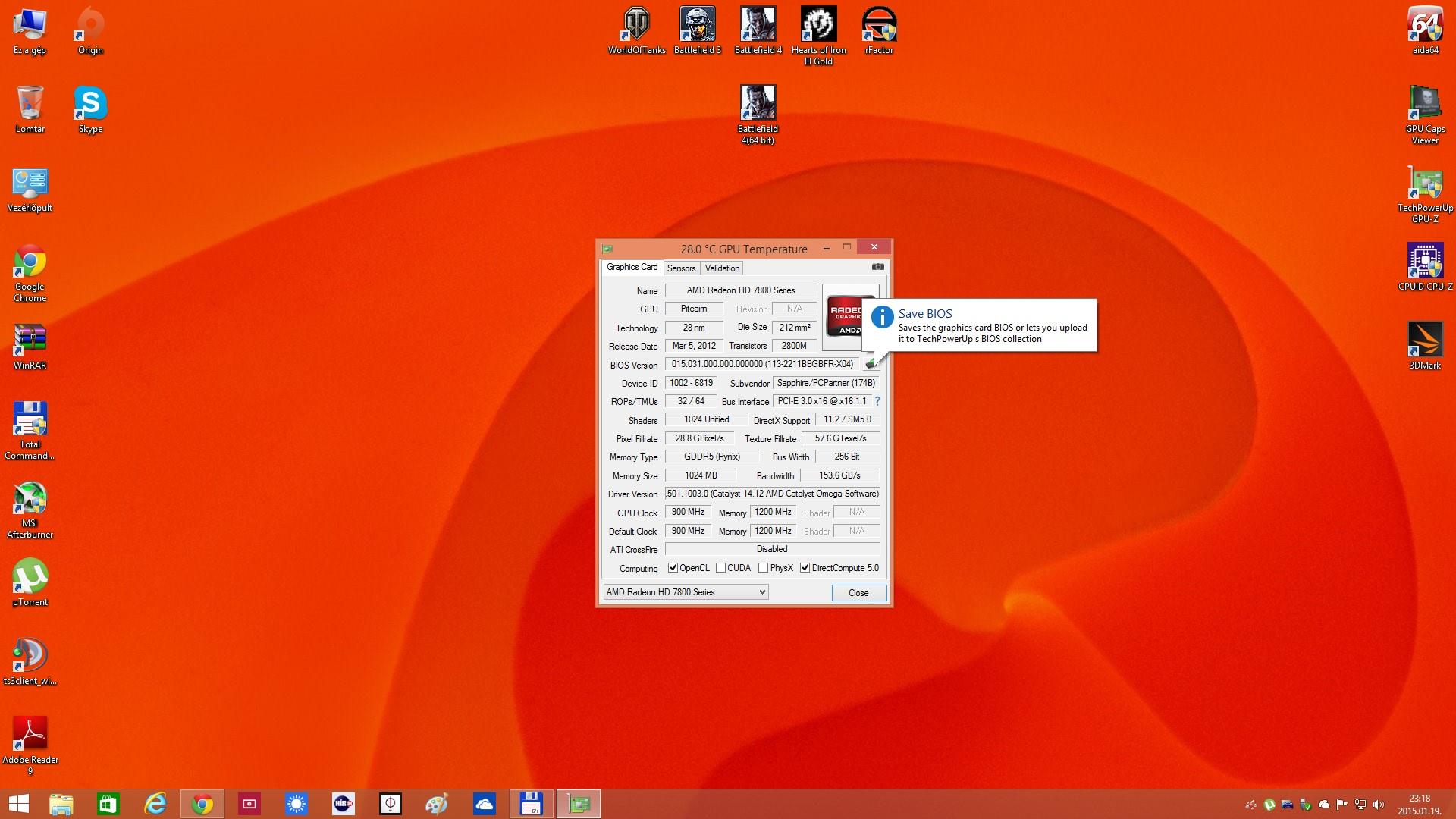
Task: Open the Windows Start button
Action: point(18,804)
